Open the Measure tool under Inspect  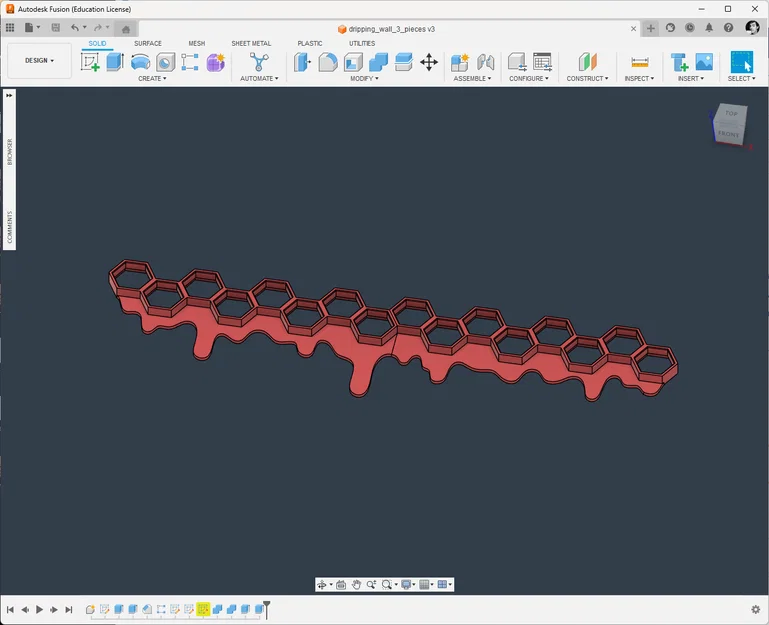click(x=640, y=62)
